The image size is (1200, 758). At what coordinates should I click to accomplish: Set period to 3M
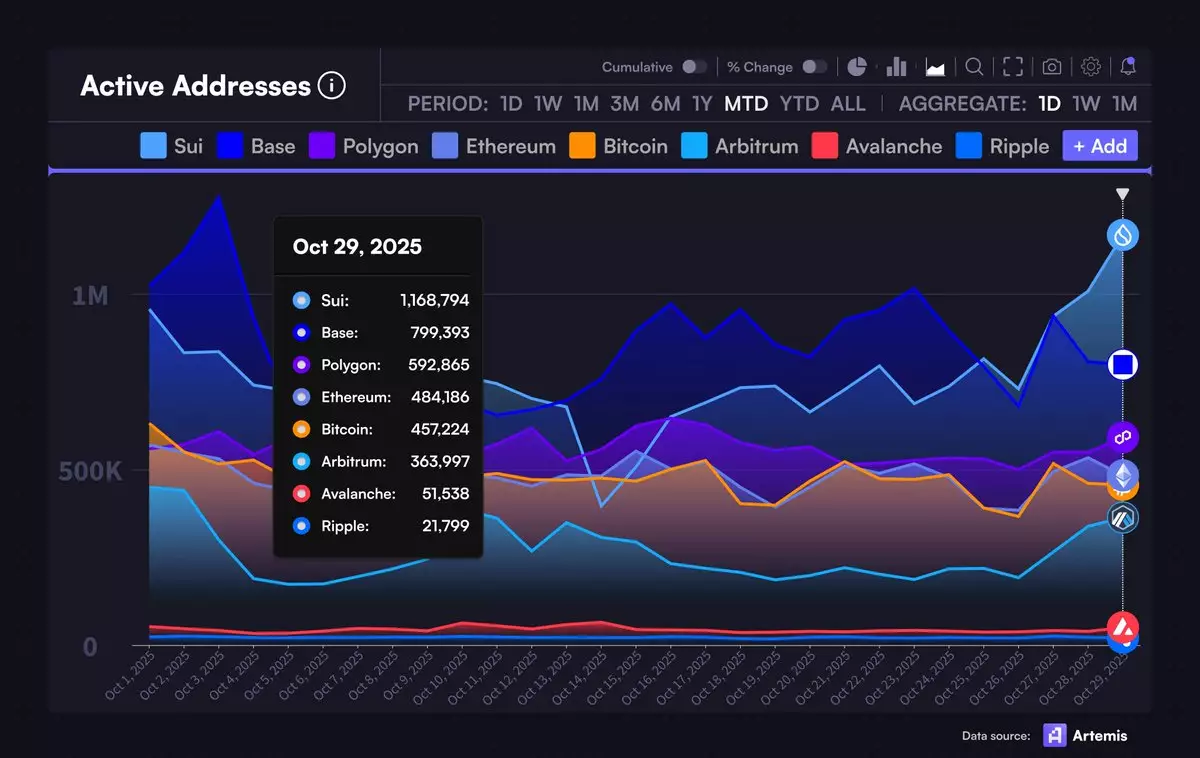[x=625, y=104]
